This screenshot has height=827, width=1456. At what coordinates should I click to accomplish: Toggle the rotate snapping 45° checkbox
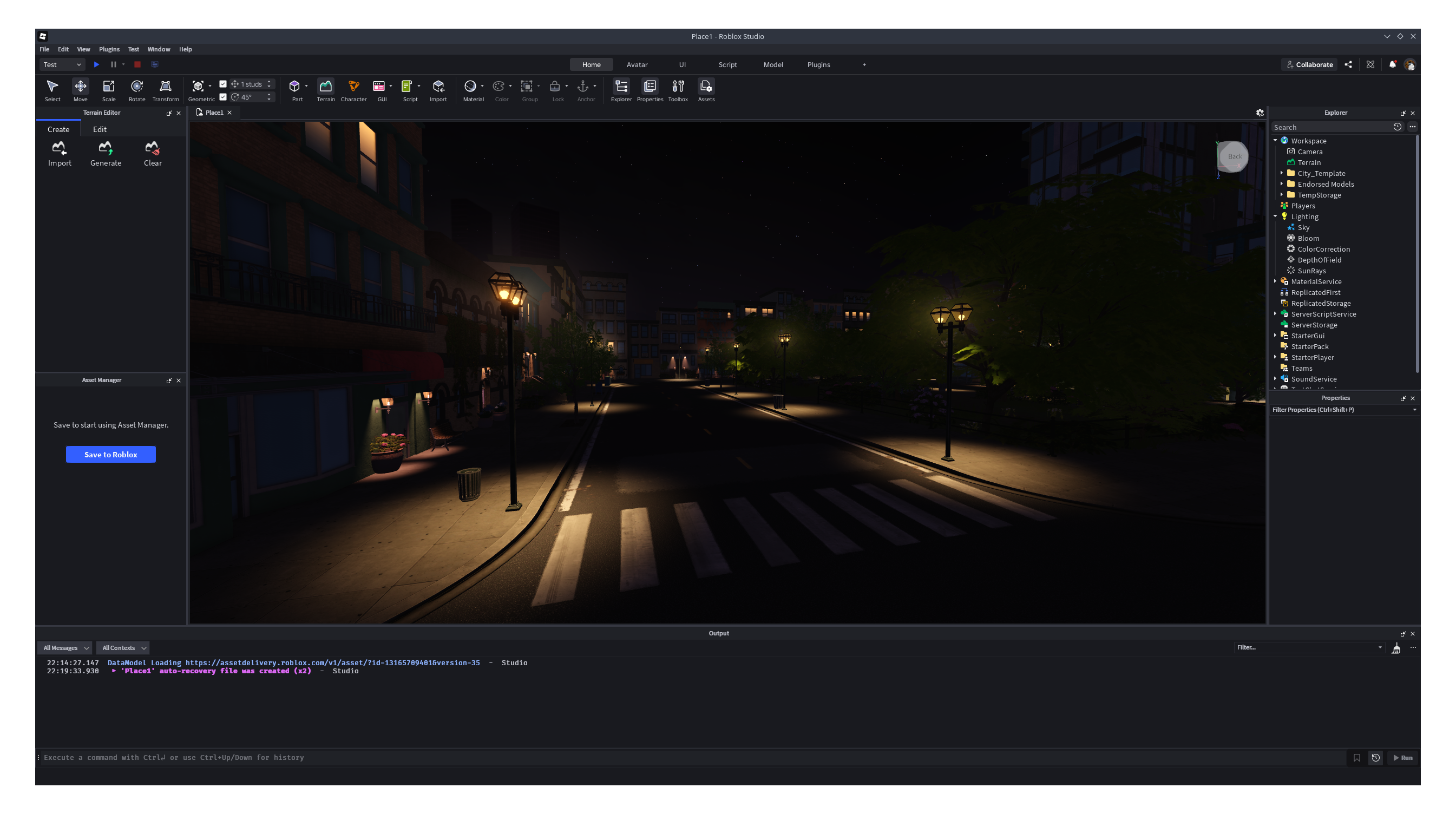point(223,97)
